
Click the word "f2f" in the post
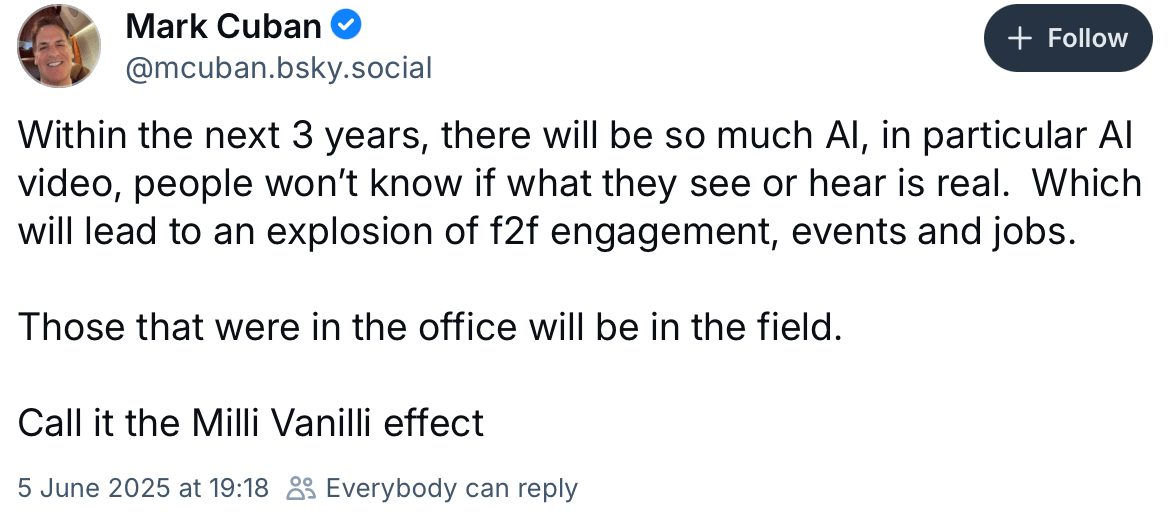(x=509, y=232)
